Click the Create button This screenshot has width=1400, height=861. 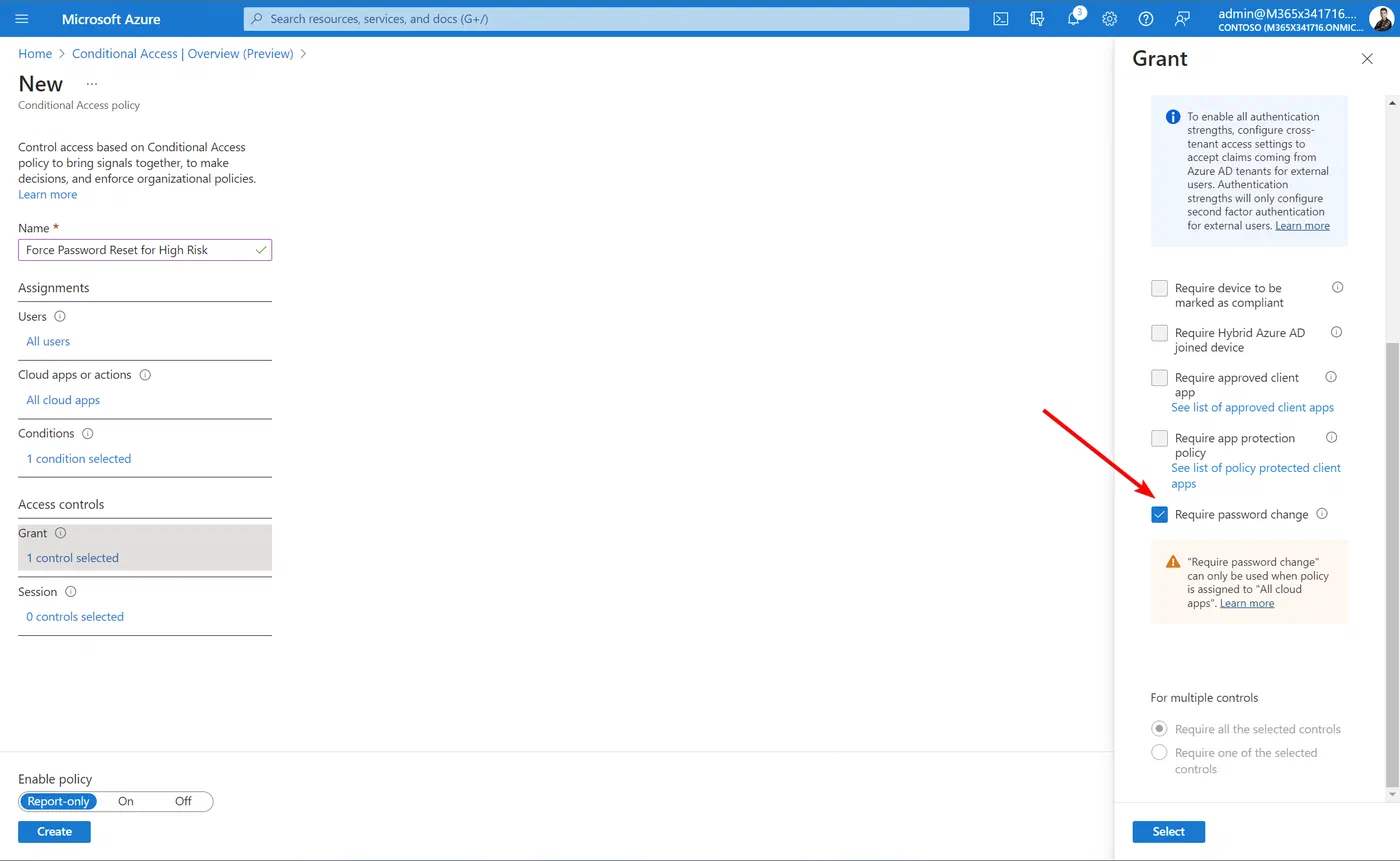(54, 831)
